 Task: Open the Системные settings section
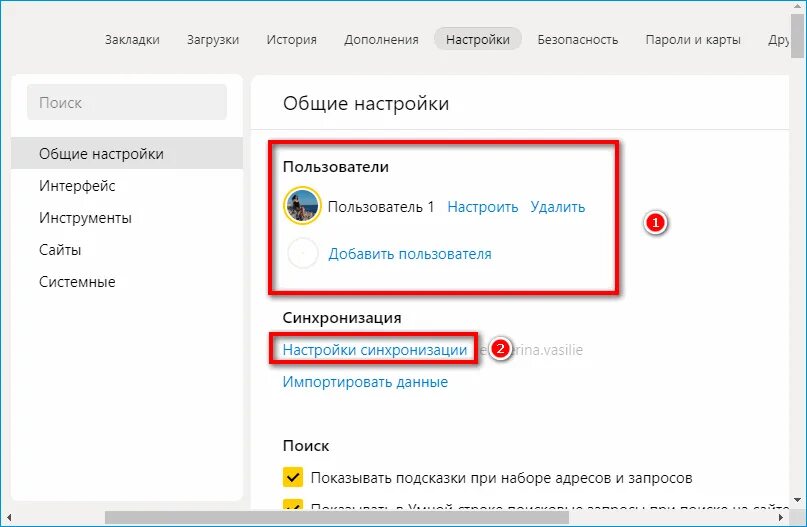click(77, 282)
